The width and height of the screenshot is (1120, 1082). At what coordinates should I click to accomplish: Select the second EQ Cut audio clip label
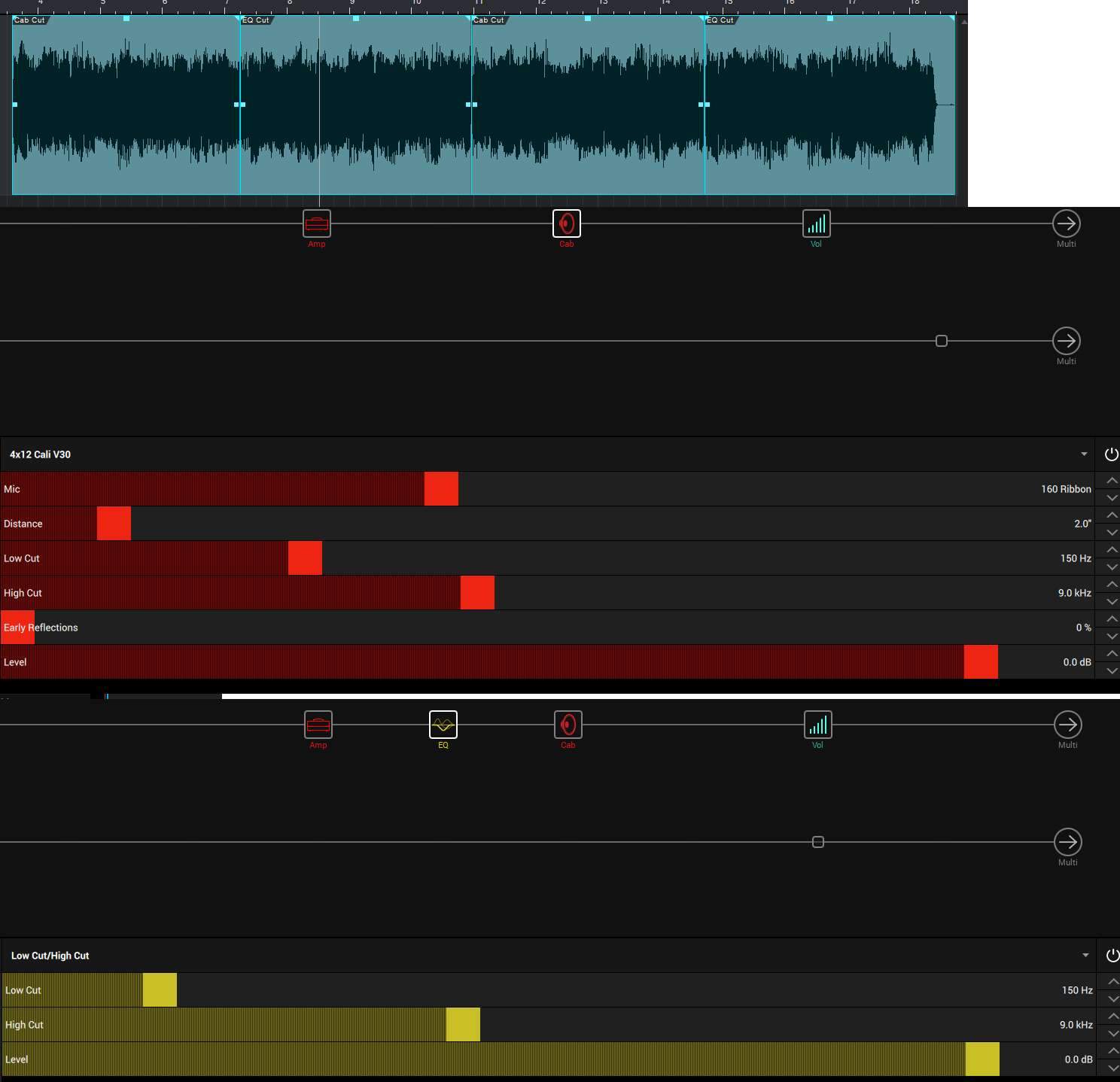pos(720,20)
